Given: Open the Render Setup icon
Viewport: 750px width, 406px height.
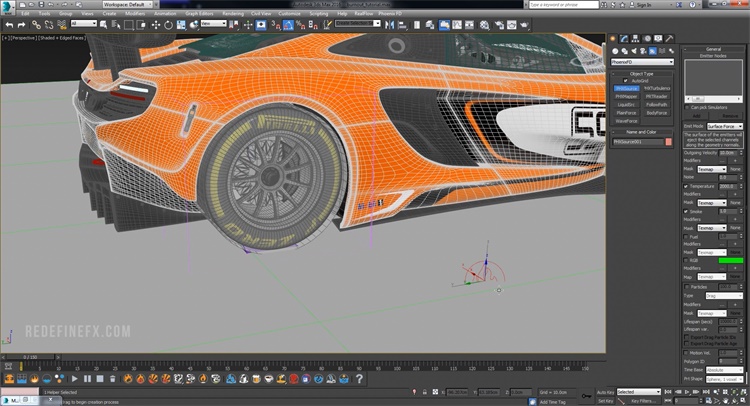Looking at the screenshot, I should [x=499, y=25].
